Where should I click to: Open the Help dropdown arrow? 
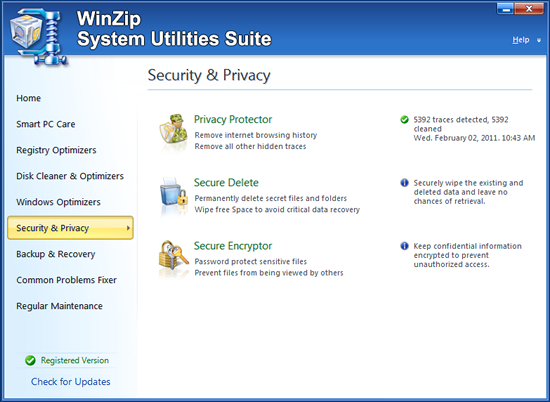tap(539, 40)
